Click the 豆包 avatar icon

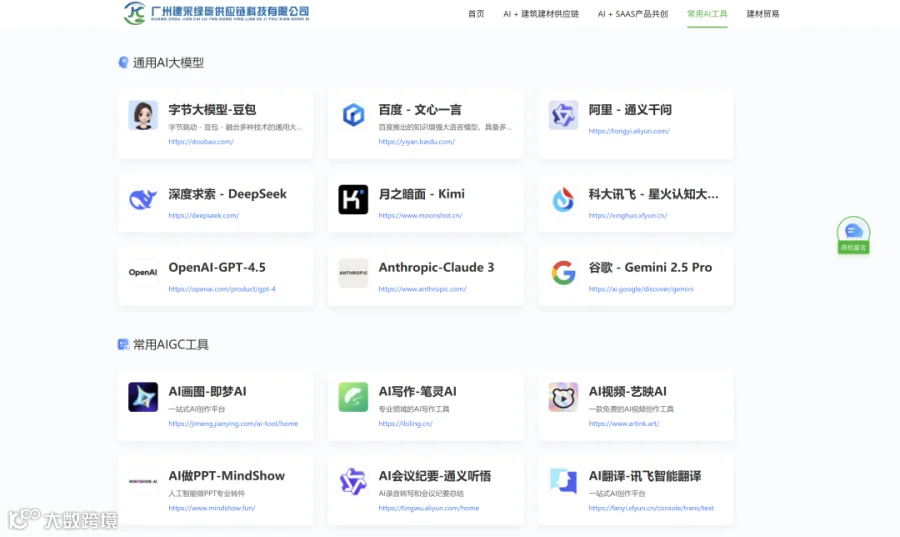143,115
